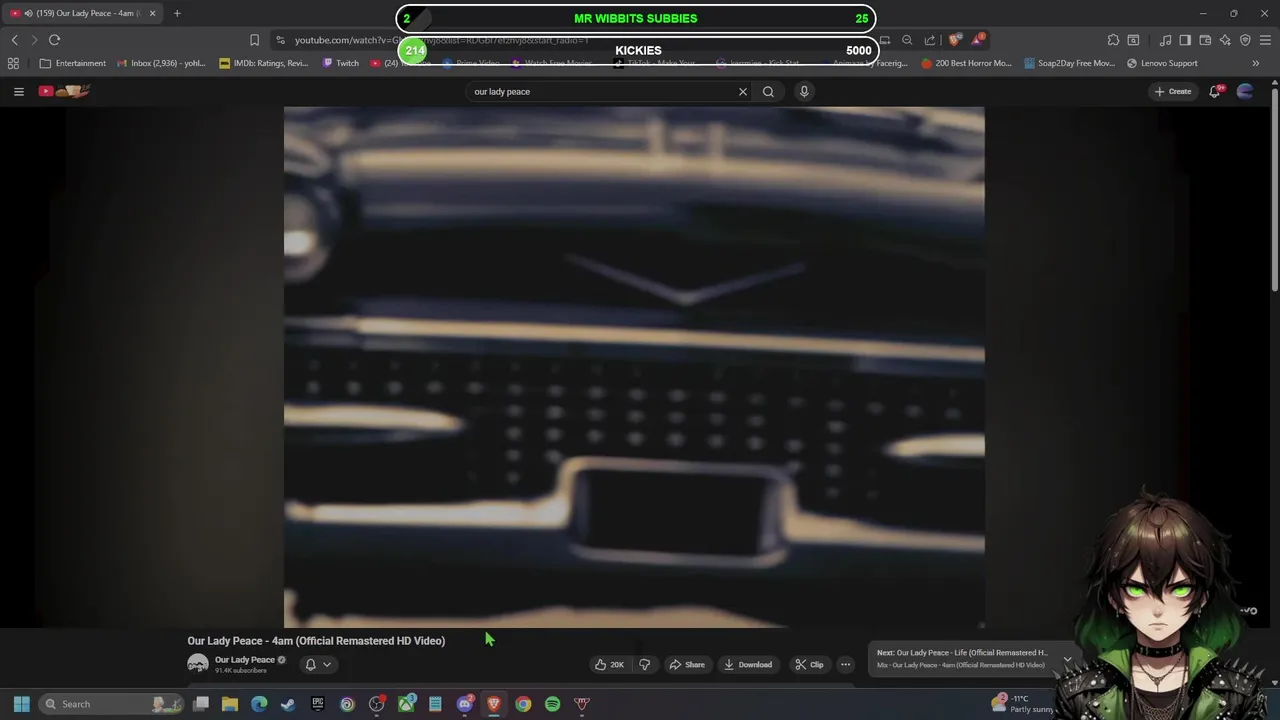Reload the page
The width and height of the screenshot is (1280, 720).
(x=54, y=40)
